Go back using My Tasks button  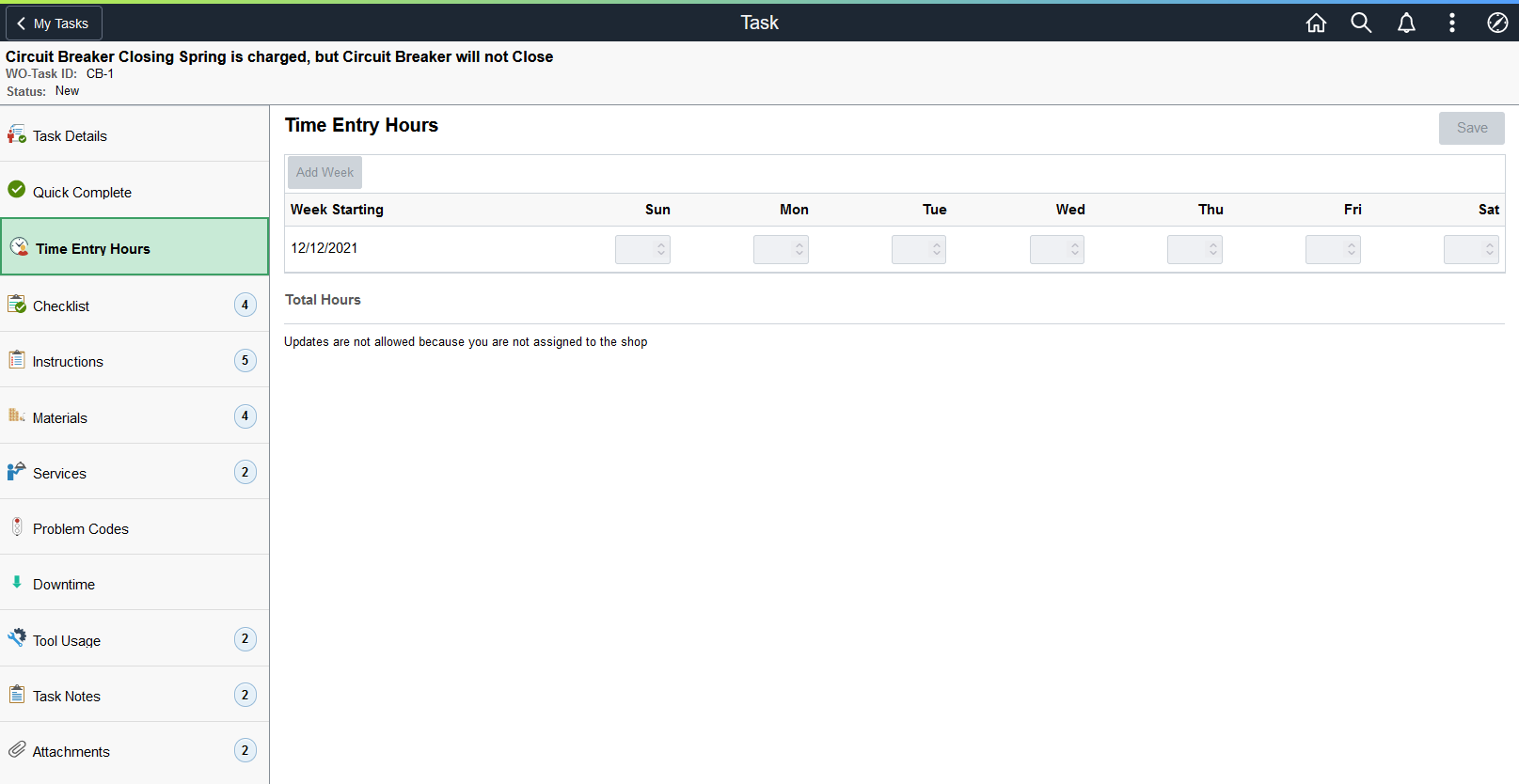coord(54,24)
